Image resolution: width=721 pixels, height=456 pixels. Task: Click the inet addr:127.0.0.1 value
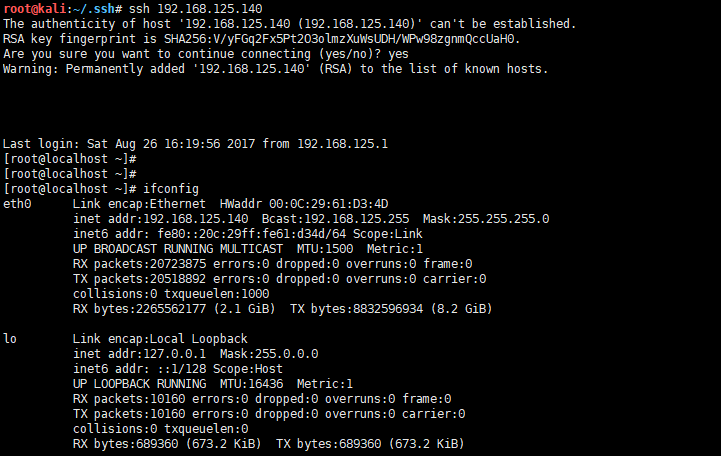pos(139,354)
